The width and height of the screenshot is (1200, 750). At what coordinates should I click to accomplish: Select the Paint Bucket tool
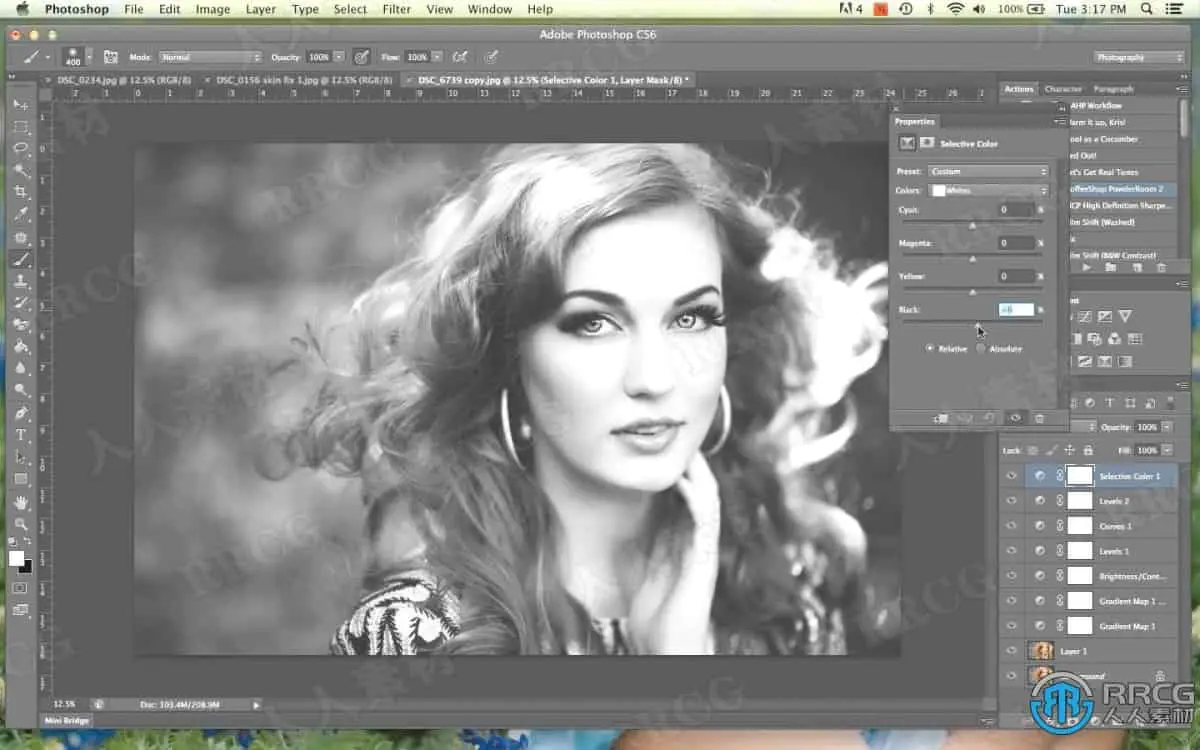coord(21,347)
